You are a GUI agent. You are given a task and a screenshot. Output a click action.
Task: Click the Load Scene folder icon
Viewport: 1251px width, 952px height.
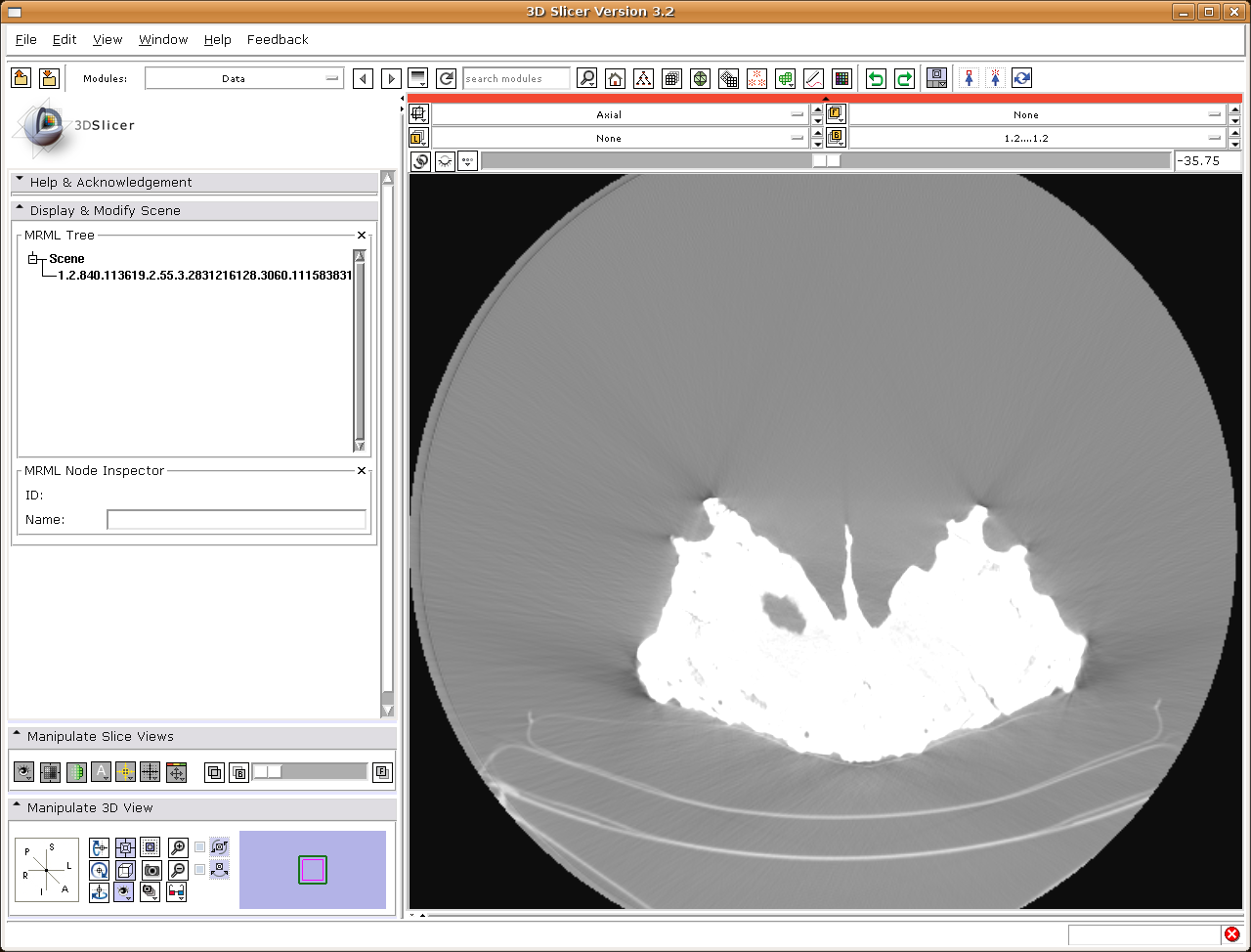click(22, 78)
